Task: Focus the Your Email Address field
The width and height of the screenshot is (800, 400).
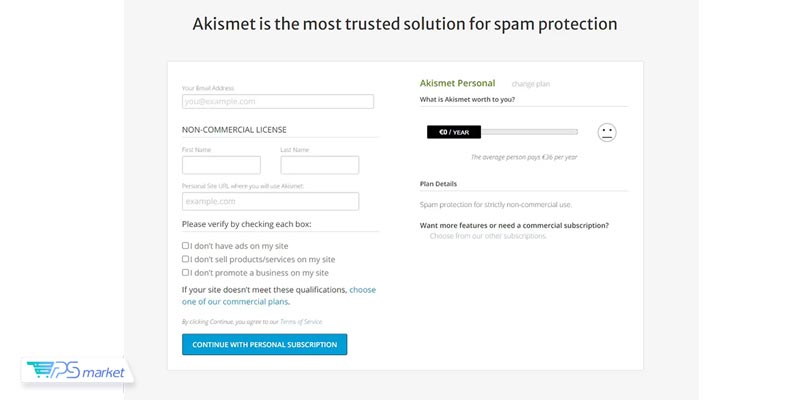Action: (278, 102)
